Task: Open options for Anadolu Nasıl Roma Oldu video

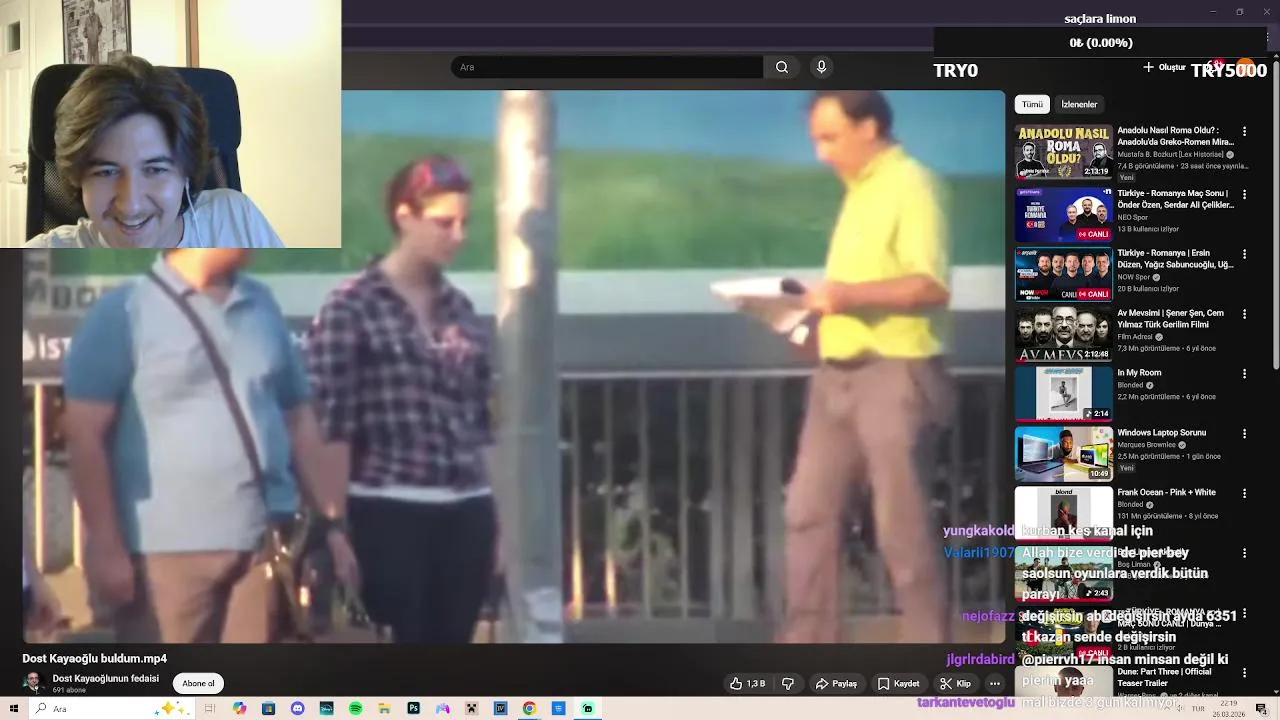Action: click(1244, 132)
